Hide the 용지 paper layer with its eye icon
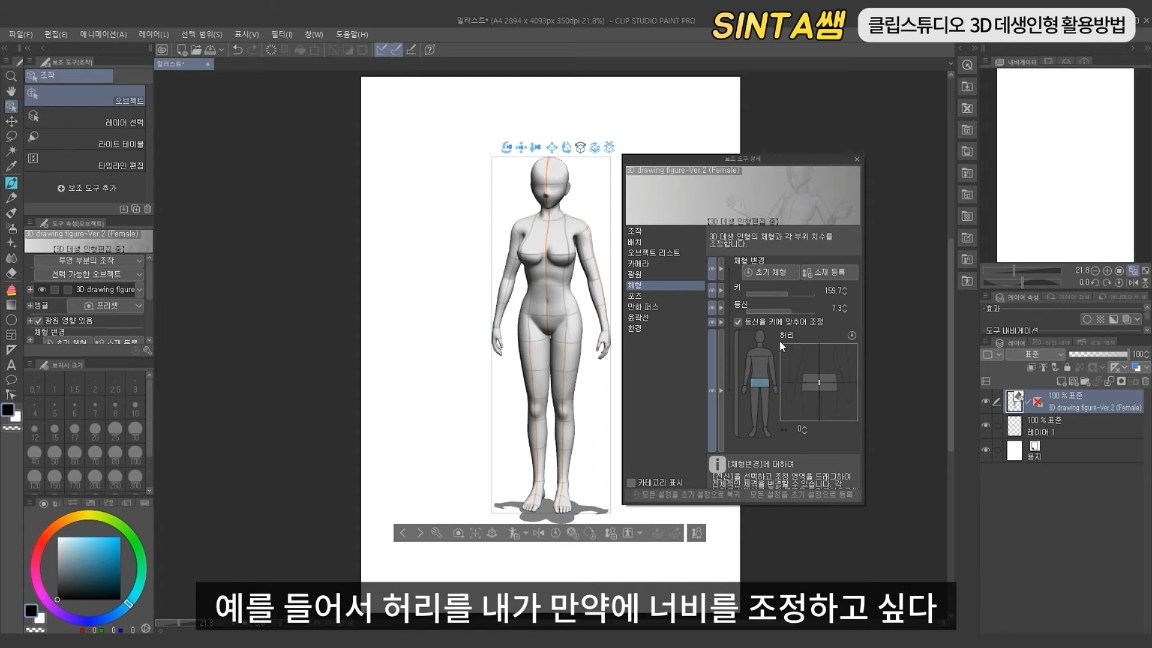This screenshot has width=1152, height=648. tap(986, 450)
